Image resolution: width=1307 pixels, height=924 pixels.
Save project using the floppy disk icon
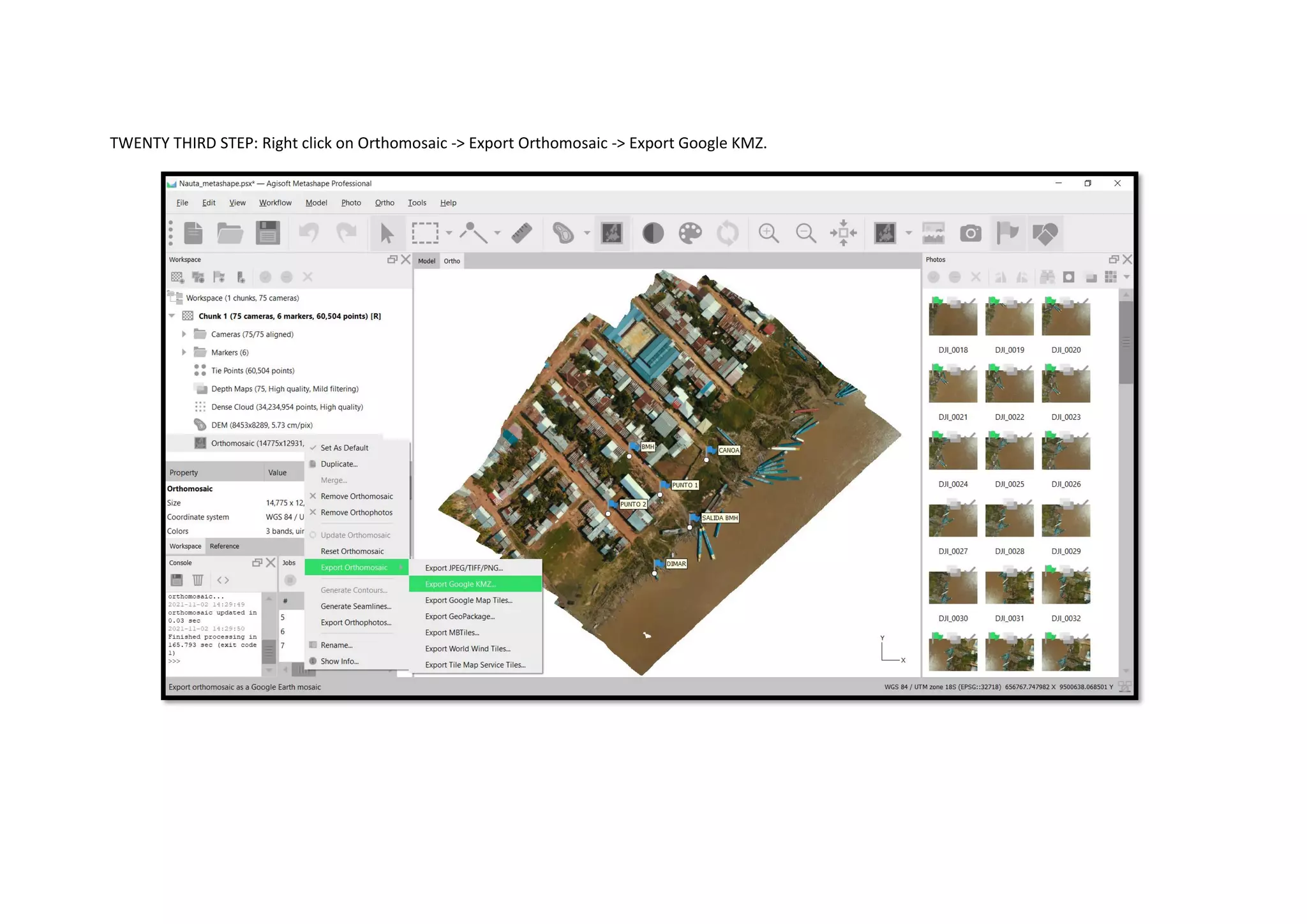268,233
